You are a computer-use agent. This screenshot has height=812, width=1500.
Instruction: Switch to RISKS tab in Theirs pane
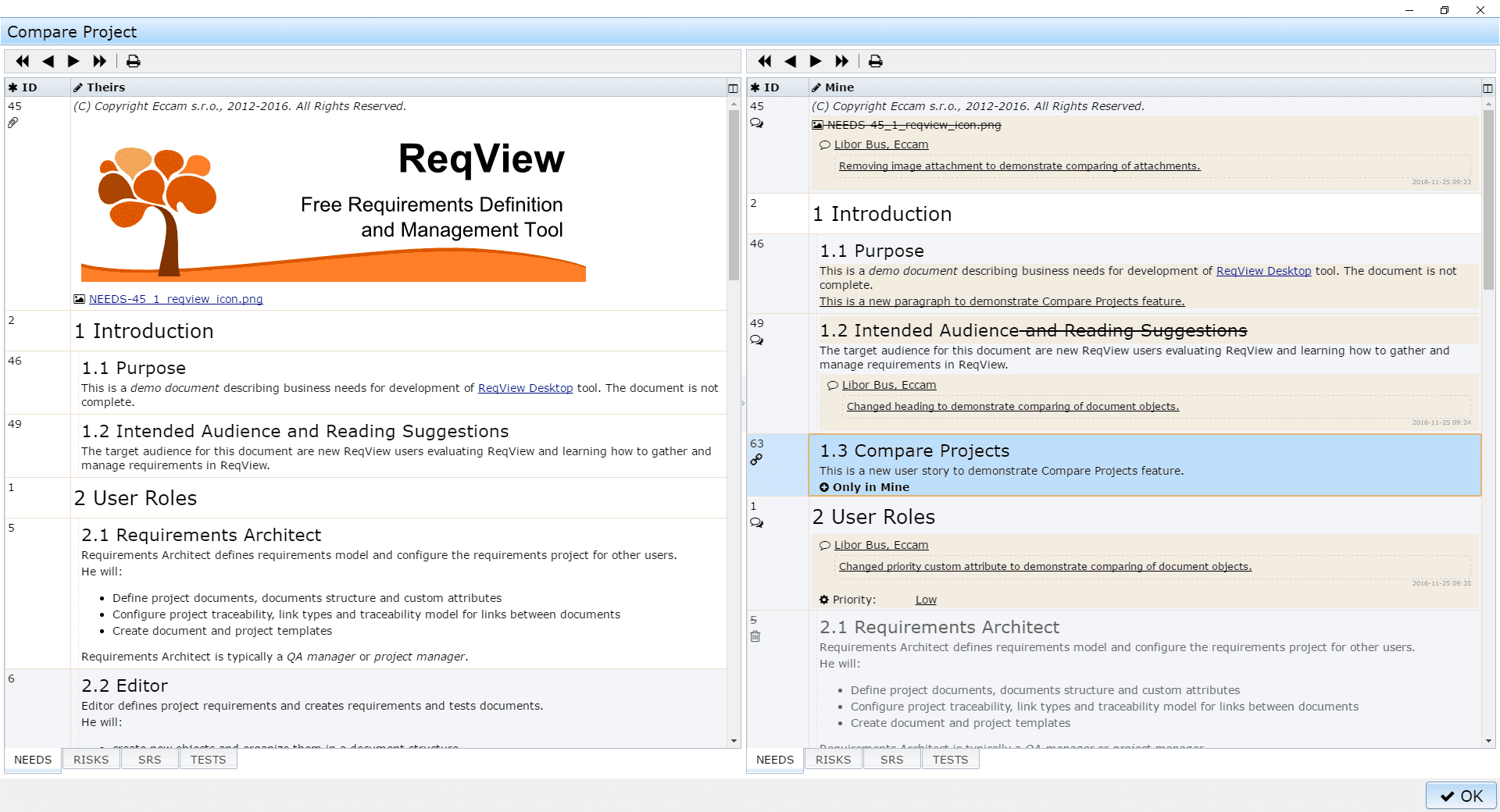click(x=91, y=760)
